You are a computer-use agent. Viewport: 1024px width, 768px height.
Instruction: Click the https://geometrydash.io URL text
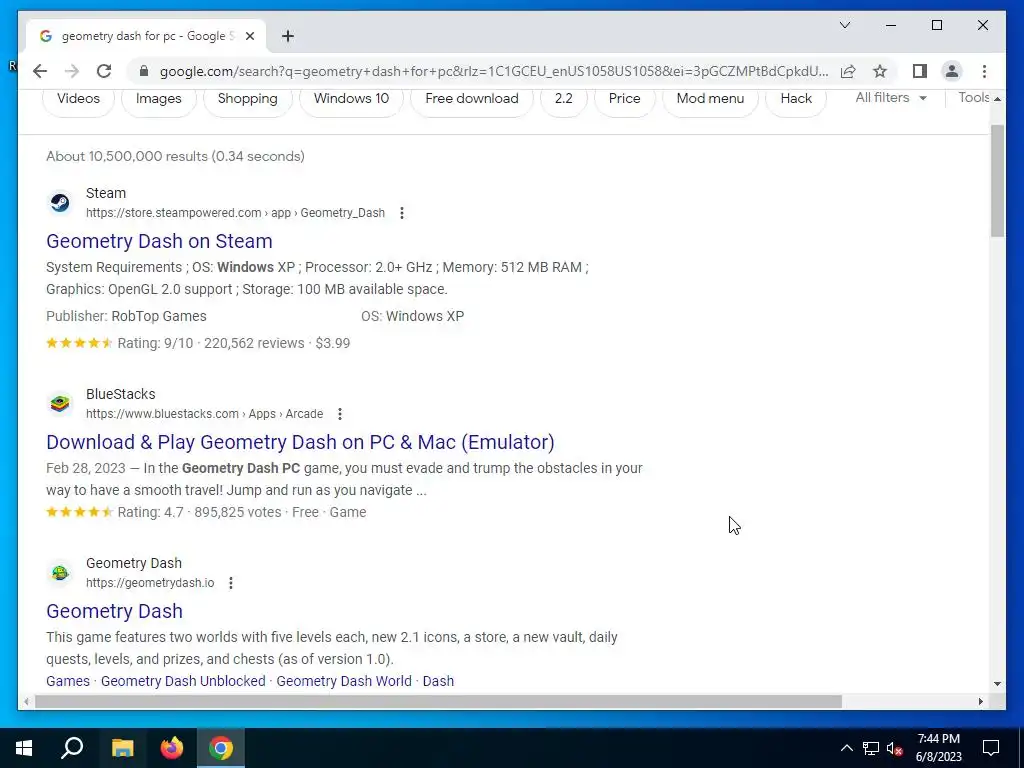[x=150, y=583]
